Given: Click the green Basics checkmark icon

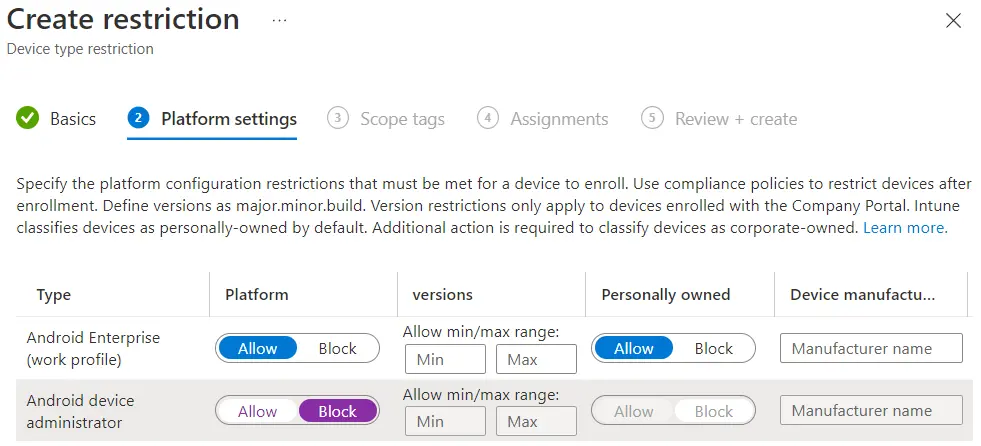Looking at the screenshot, I should (27, 118).
